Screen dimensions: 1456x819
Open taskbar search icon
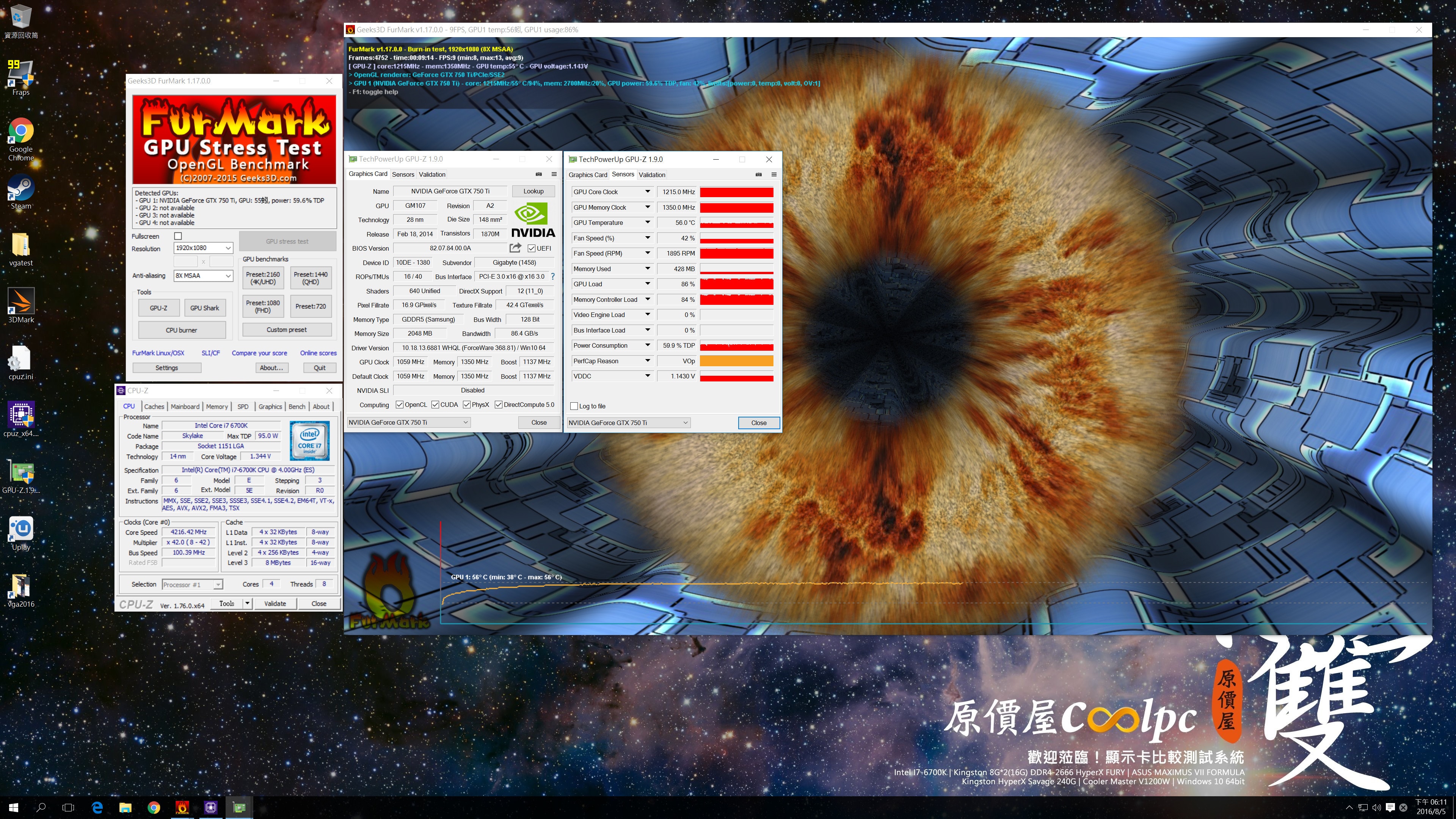click(x=41, y=807)
